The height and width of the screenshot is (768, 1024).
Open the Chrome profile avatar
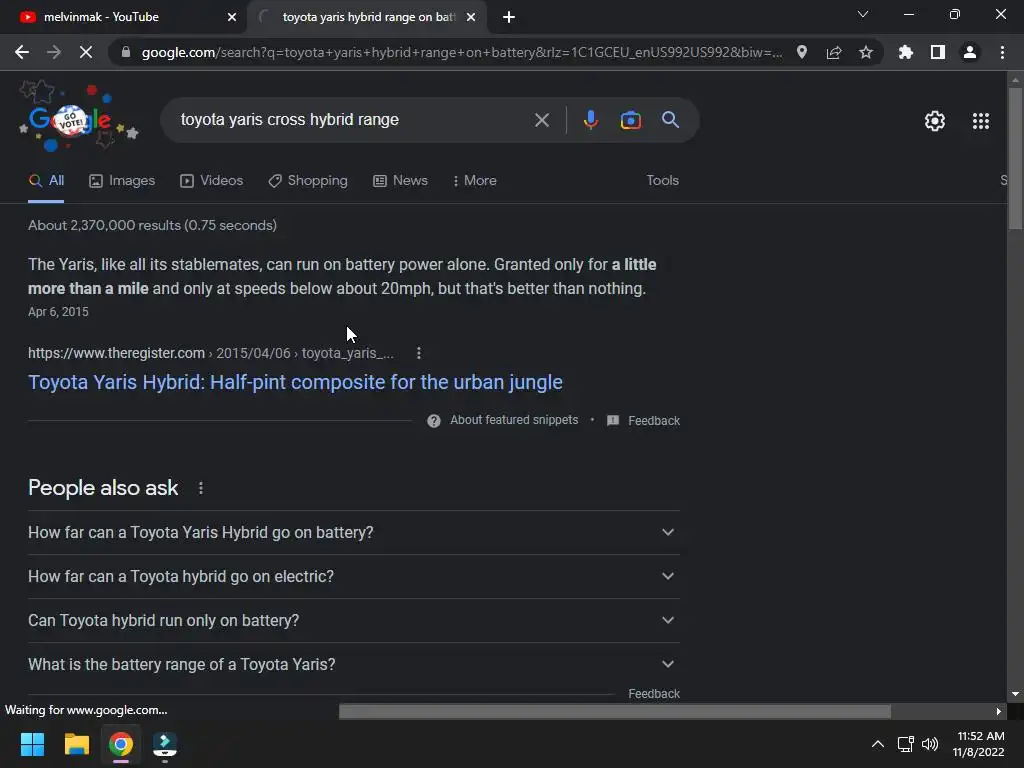tap(970, 52)
